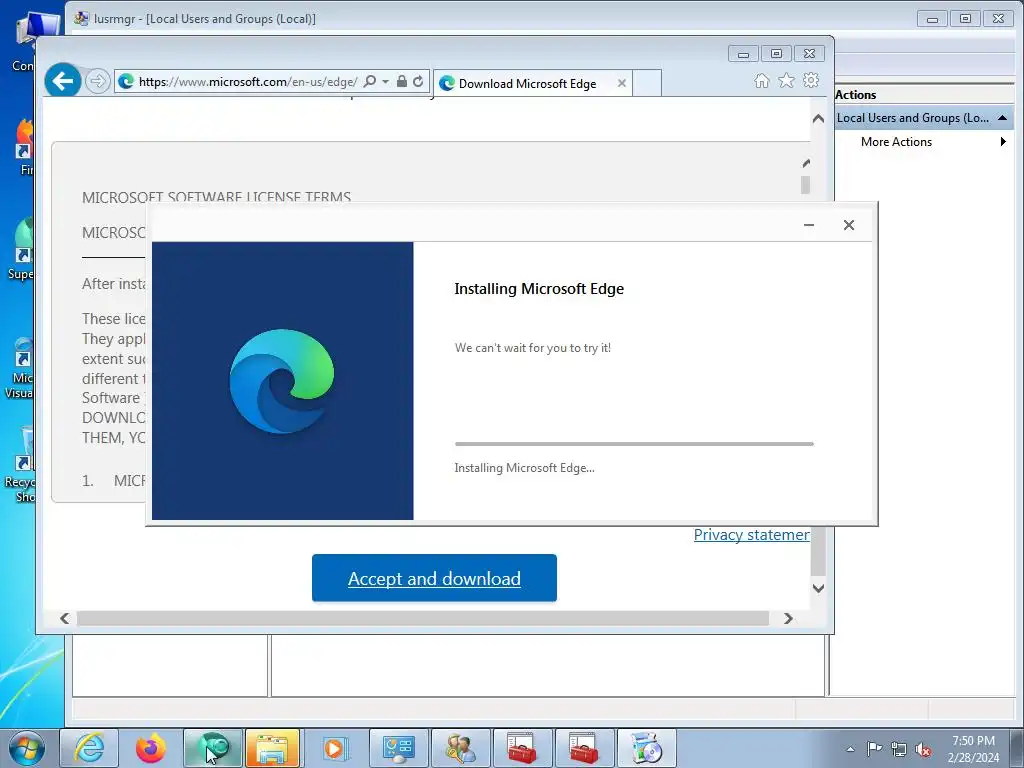Click the Internet Explorer back arrow button
1024x768 pixels.
63,81
